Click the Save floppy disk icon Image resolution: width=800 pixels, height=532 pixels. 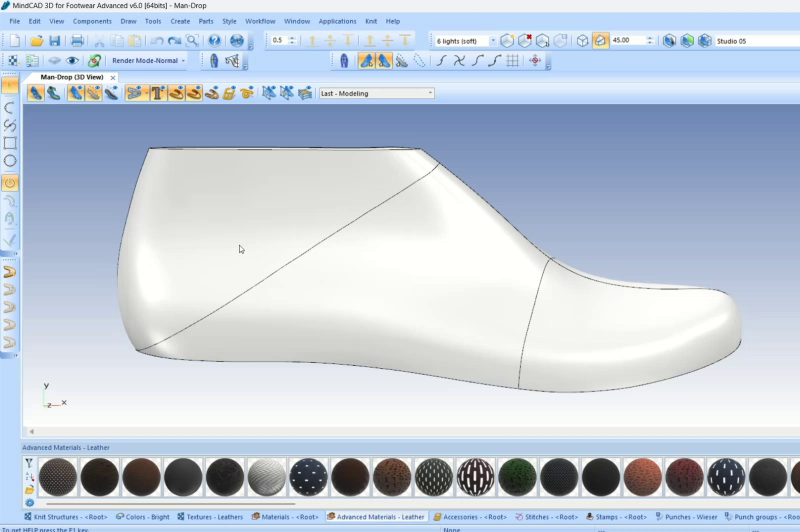[55, 41]
